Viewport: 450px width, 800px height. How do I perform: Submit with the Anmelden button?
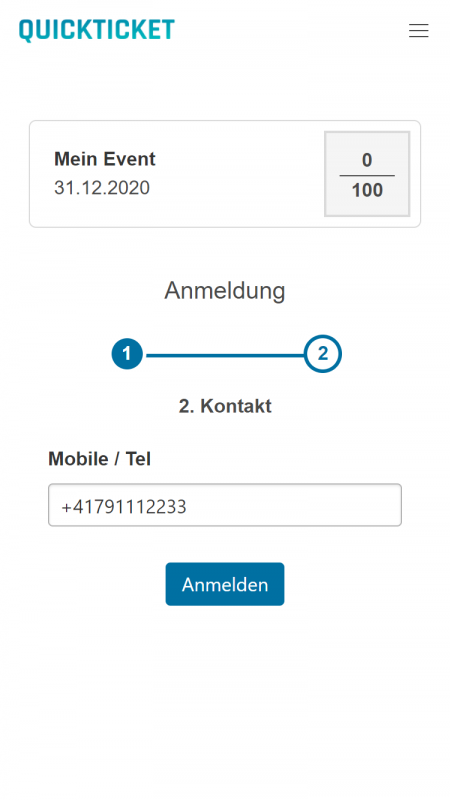pyautogui.click(x=225, y=584)
